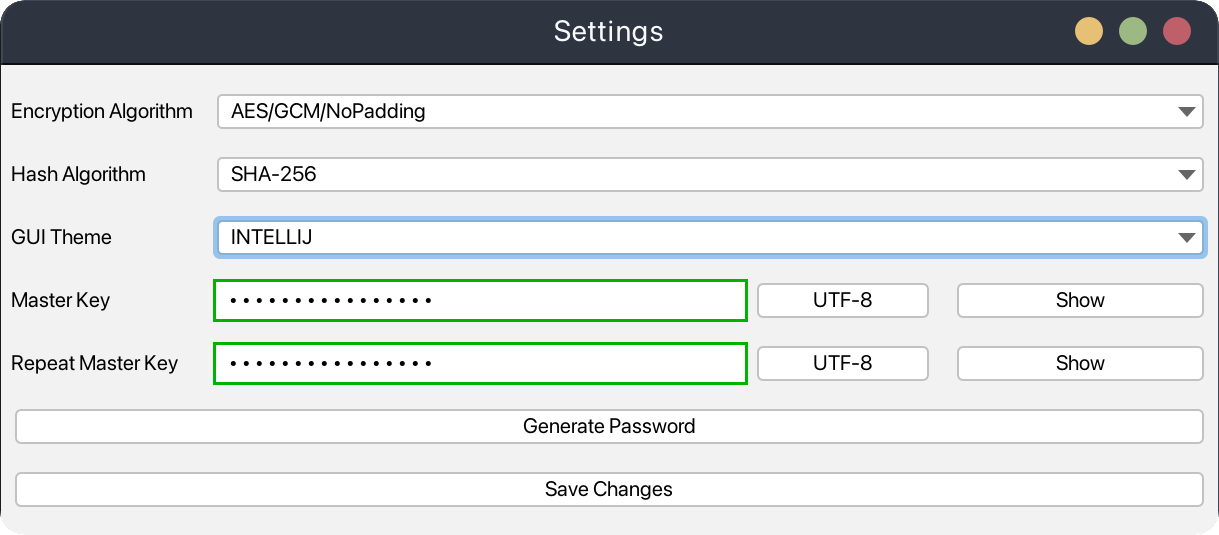Toggle UTF-8 encoding button for Master Key
1219x535 pixels.
(842, 301)
